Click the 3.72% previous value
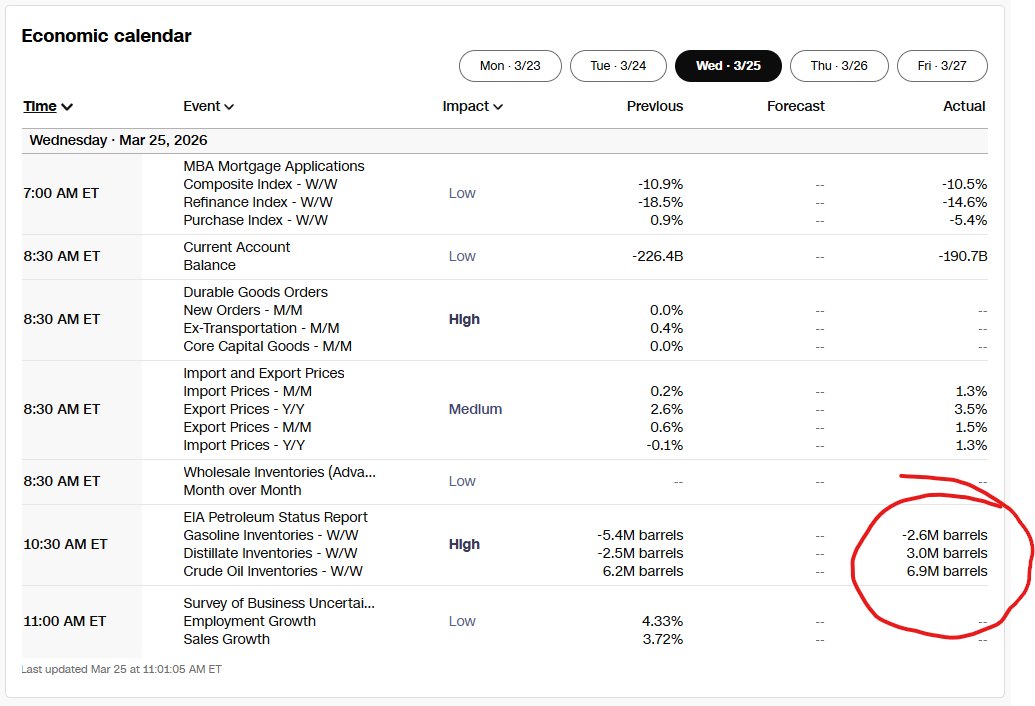Screen dimensions: 1035x706 [x=662, y=639]
